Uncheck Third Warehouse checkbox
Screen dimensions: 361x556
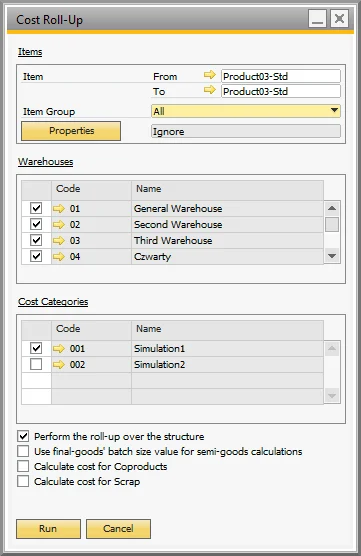tap(36, 240)
